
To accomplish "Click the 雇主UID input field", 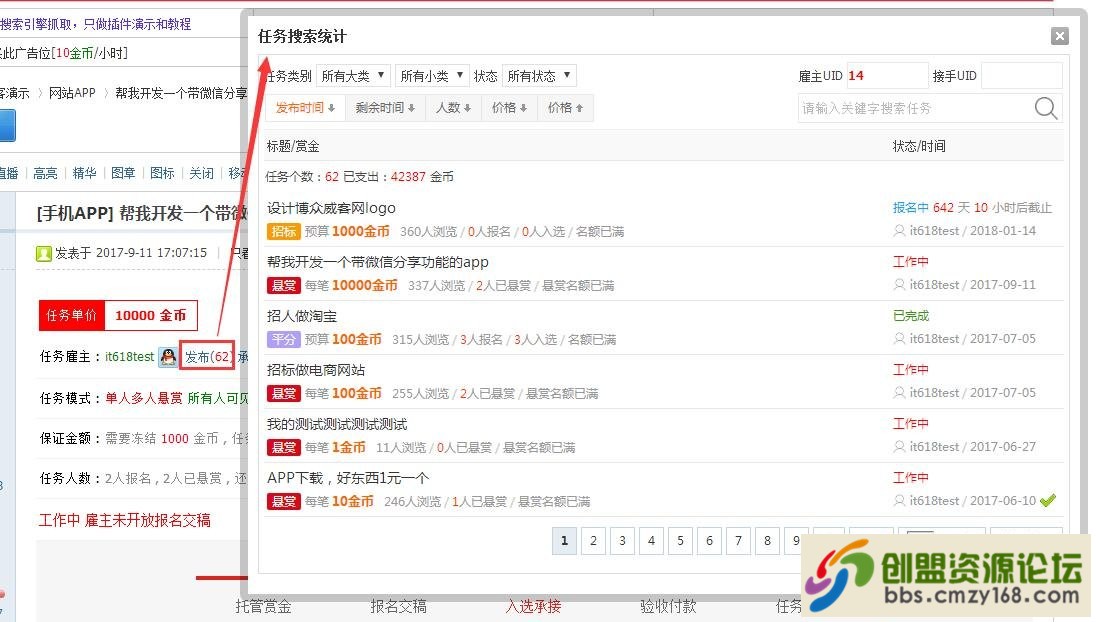I will 886,75.
